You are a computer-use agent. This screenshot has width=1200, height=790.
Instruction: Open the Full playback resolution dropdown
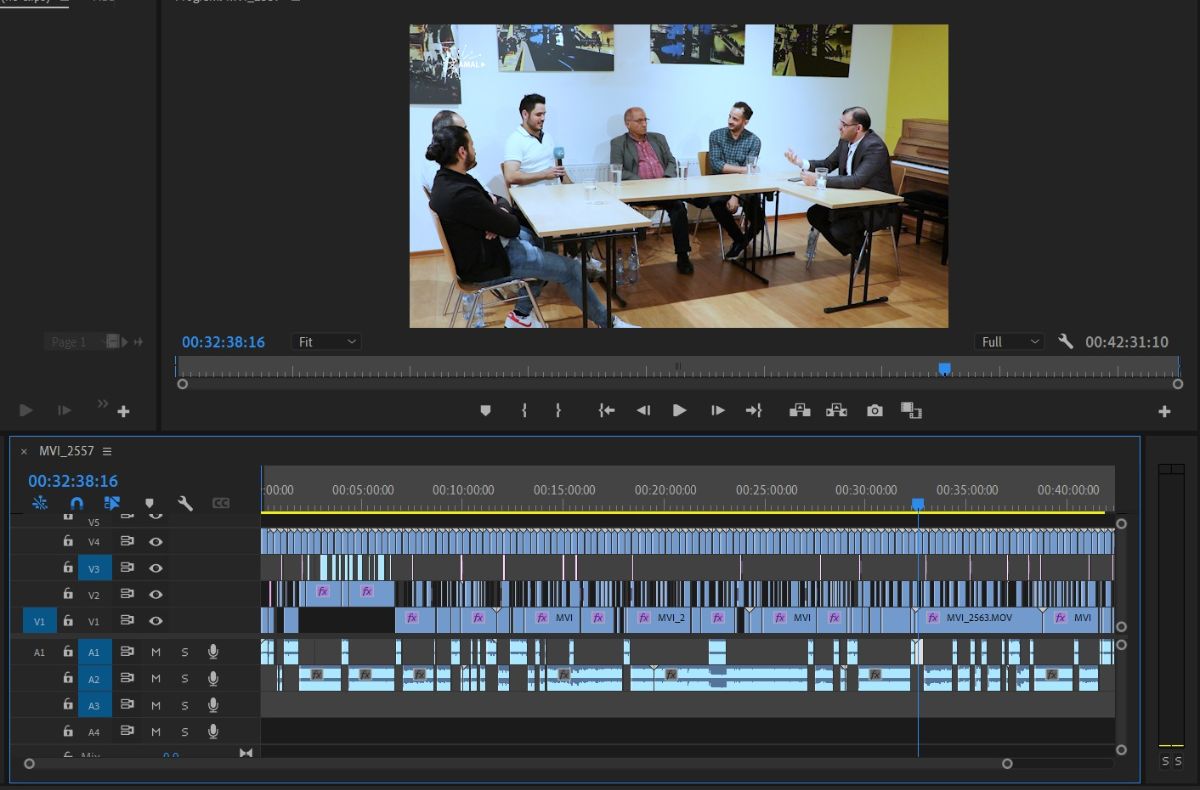1009,342
